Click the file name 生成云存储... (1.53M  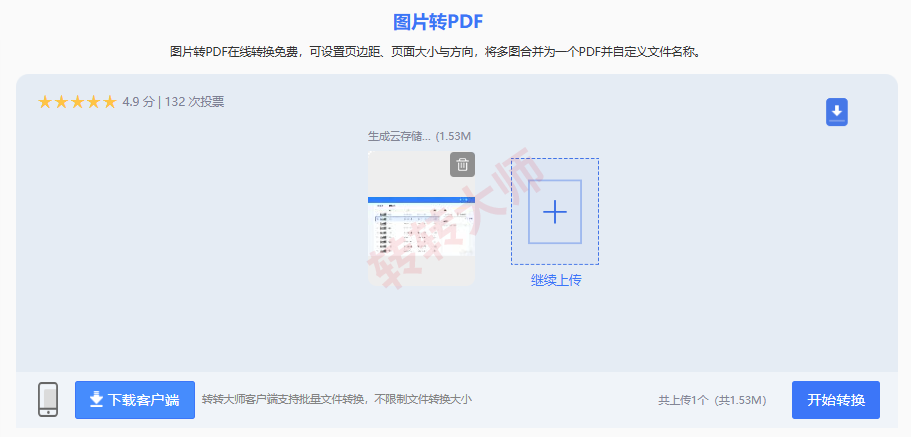coord(419,137)
